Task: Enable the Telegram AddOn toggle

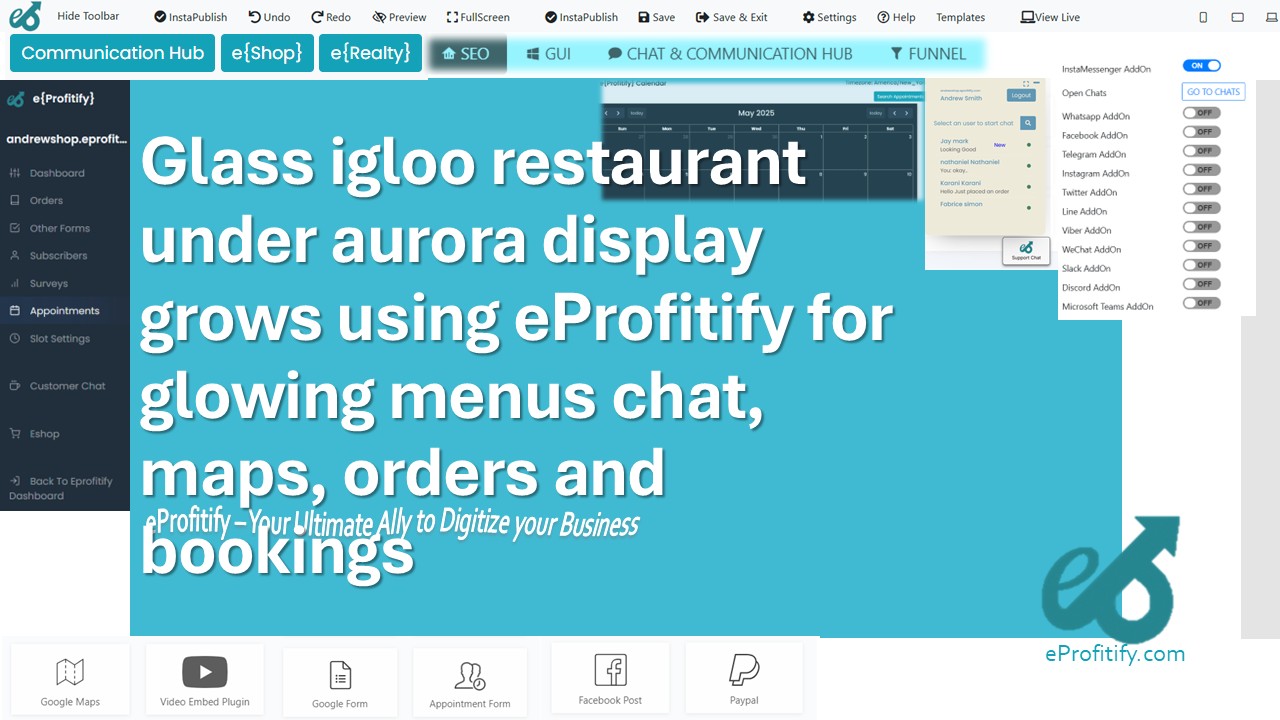Action: pos(1201,151)
